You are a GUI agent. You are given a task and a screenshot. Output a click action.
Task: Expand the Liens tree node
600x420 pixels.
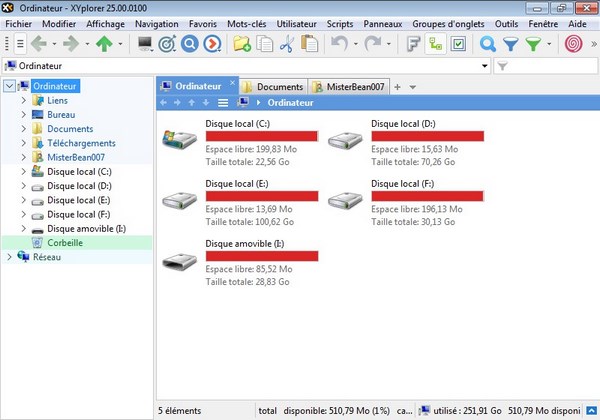point(24,100)
